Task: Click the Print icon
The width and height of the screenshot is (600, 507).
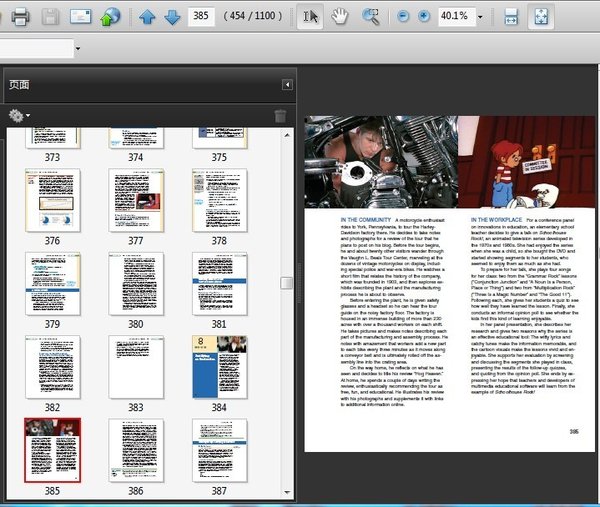Action: coord(21,17)
